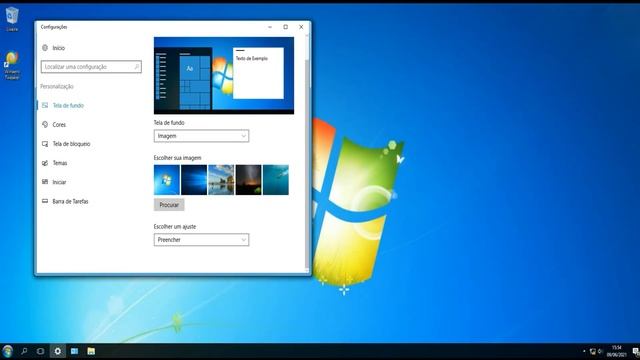Viewport: 640px width, 360px height.
Task: Focus the Localizar uma configuração search field
Action: pyautogui.click(x=91, y=67)
